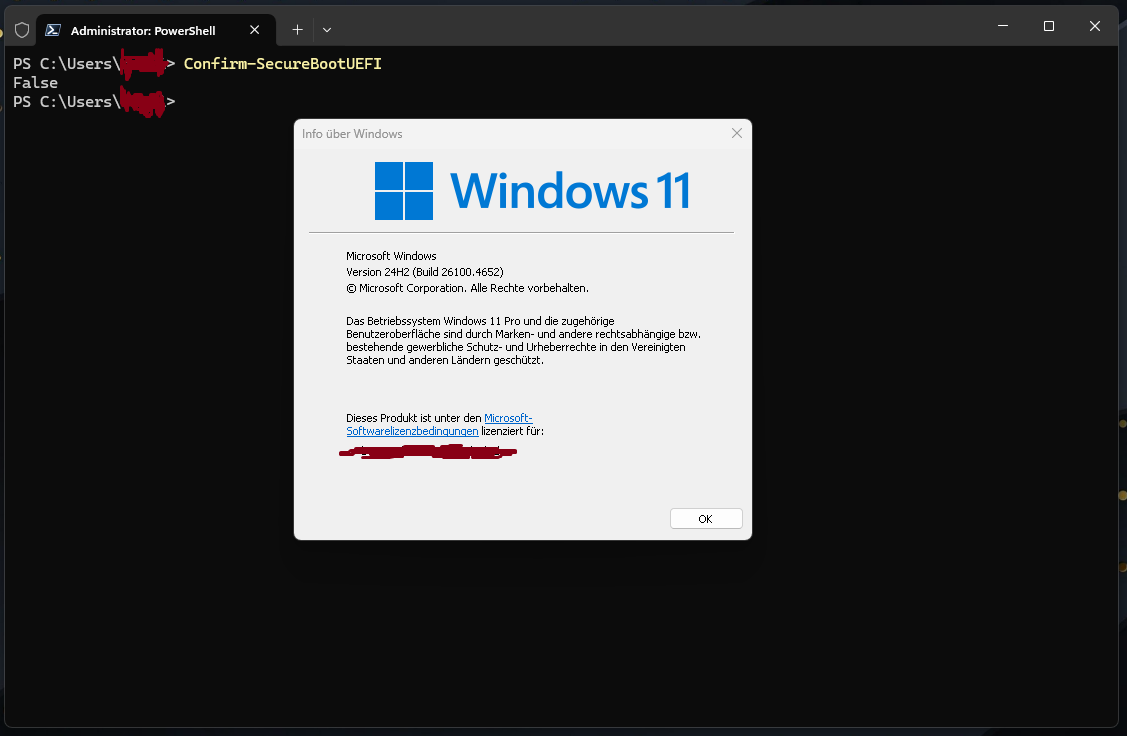
Task: Click the Microsoft Windows label in the dialog
Action: tap(391, 255)
